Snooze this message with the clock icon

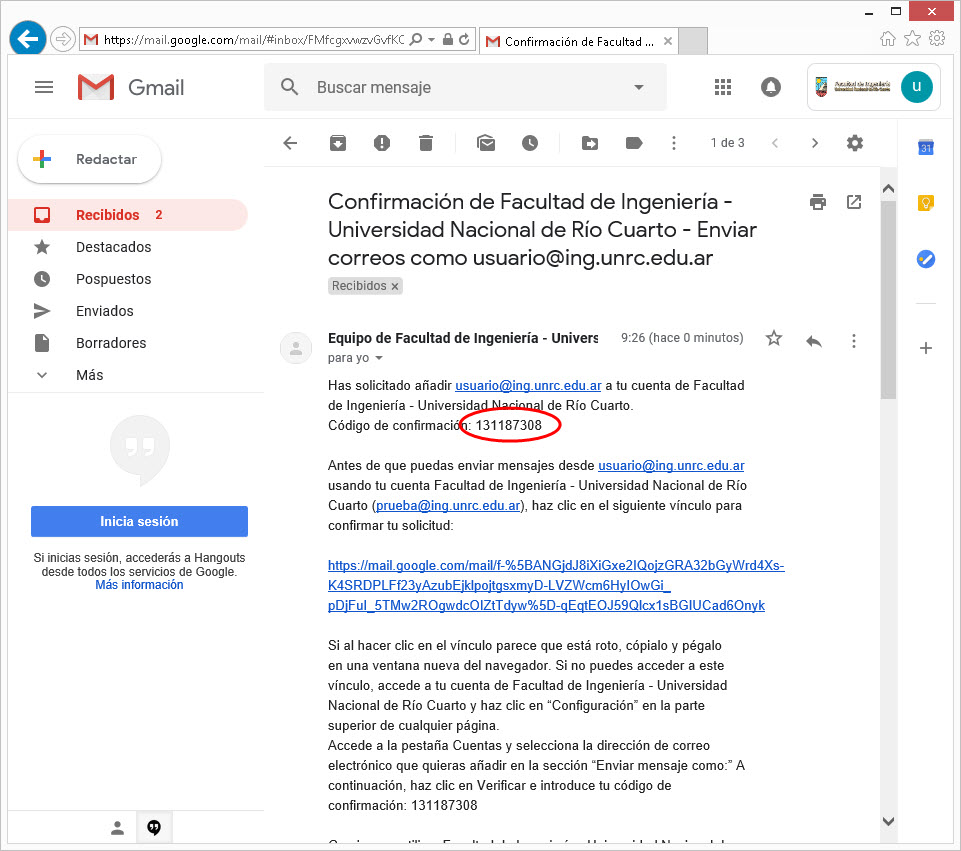click(530, 143)
